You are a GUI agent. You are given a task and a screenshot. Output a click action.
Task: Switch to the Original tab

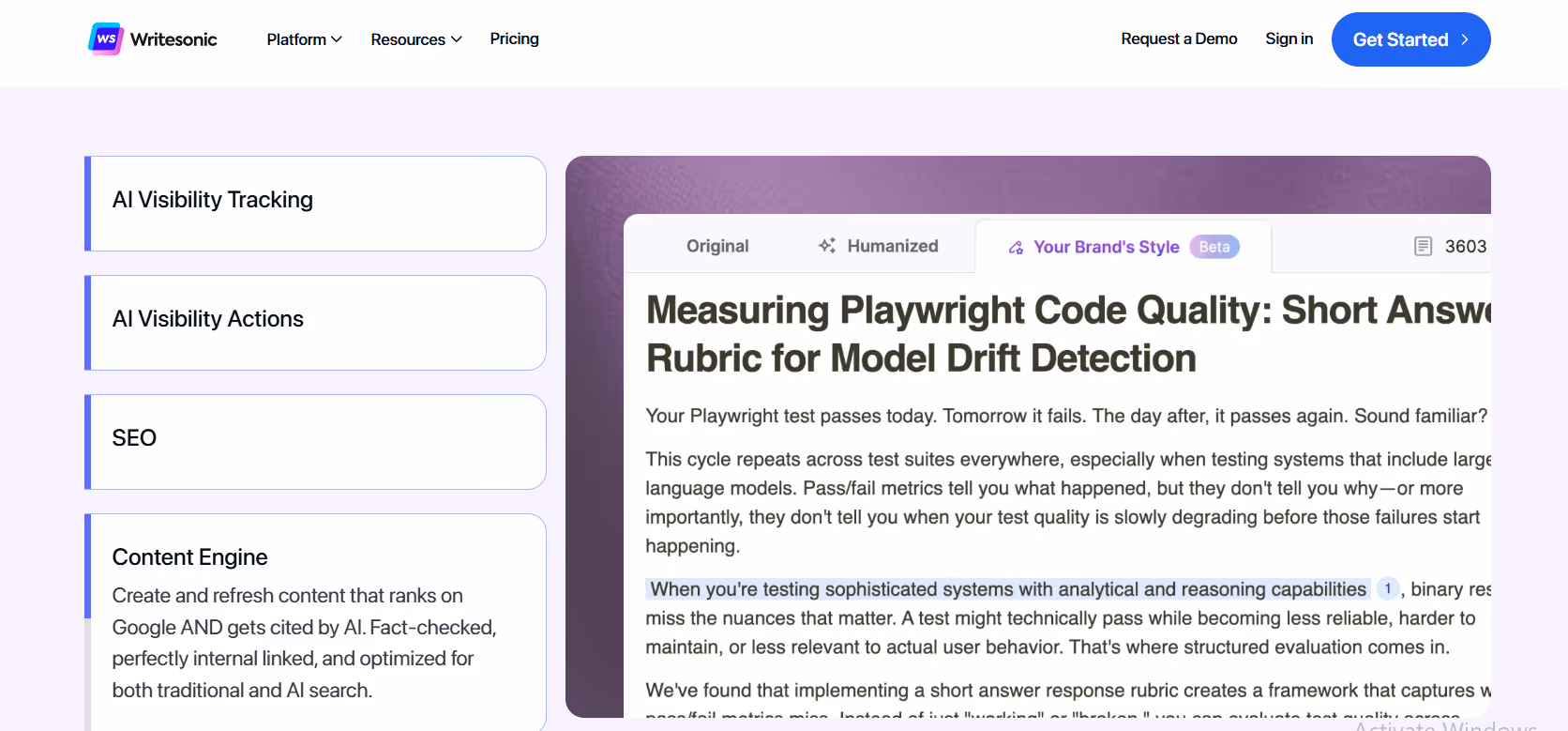[717, 246]
